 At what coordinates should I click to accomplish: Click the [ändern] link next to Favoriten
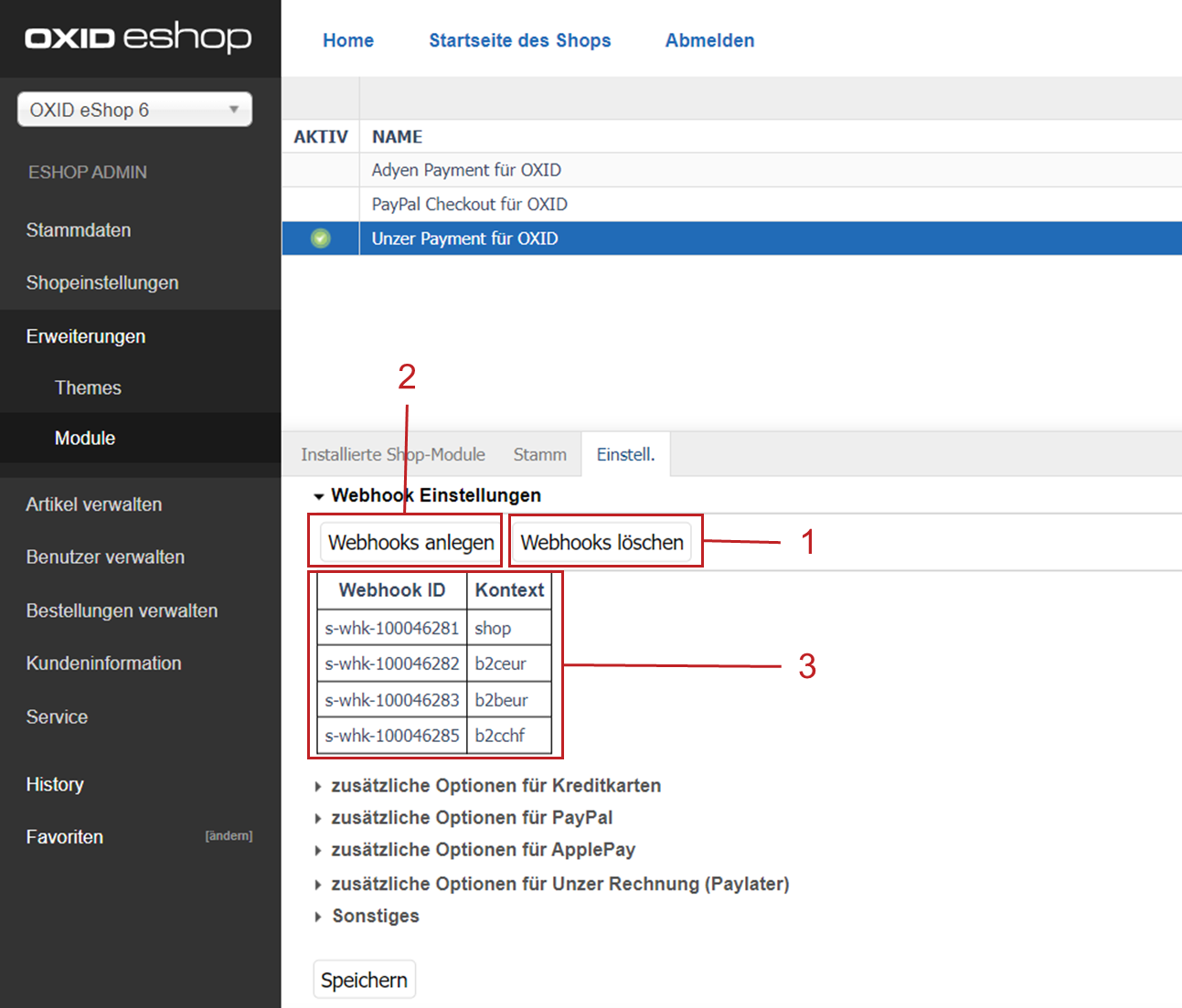pyautogui.click(x=229, y=836)
